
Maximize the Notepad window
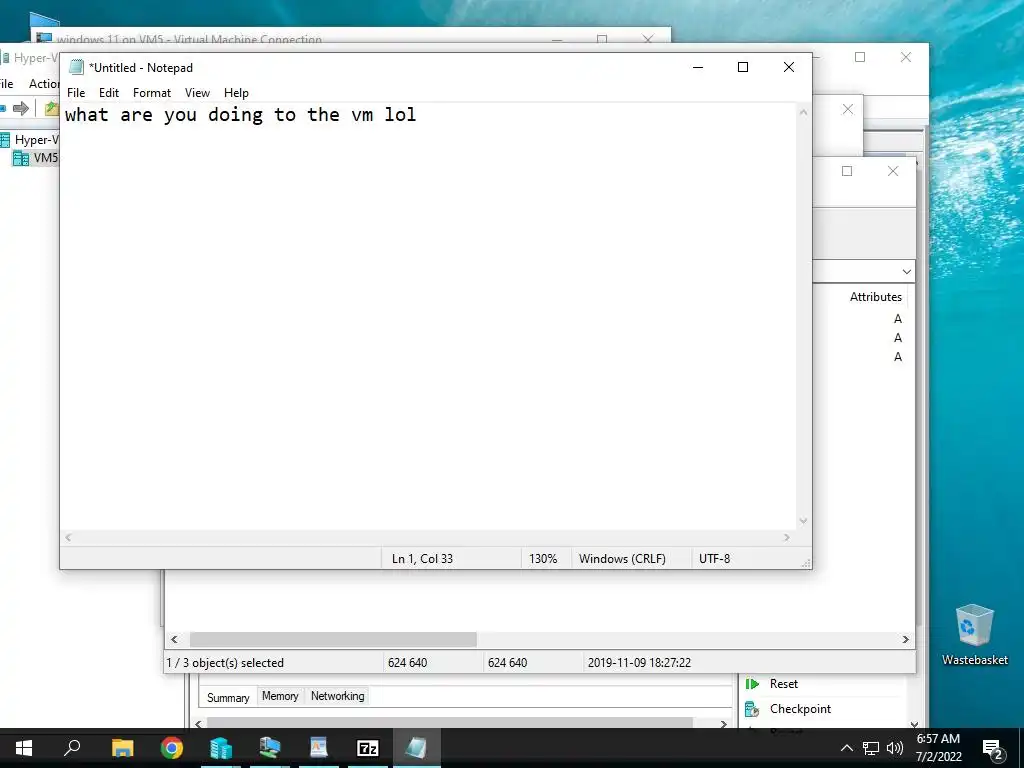point(743,67)
